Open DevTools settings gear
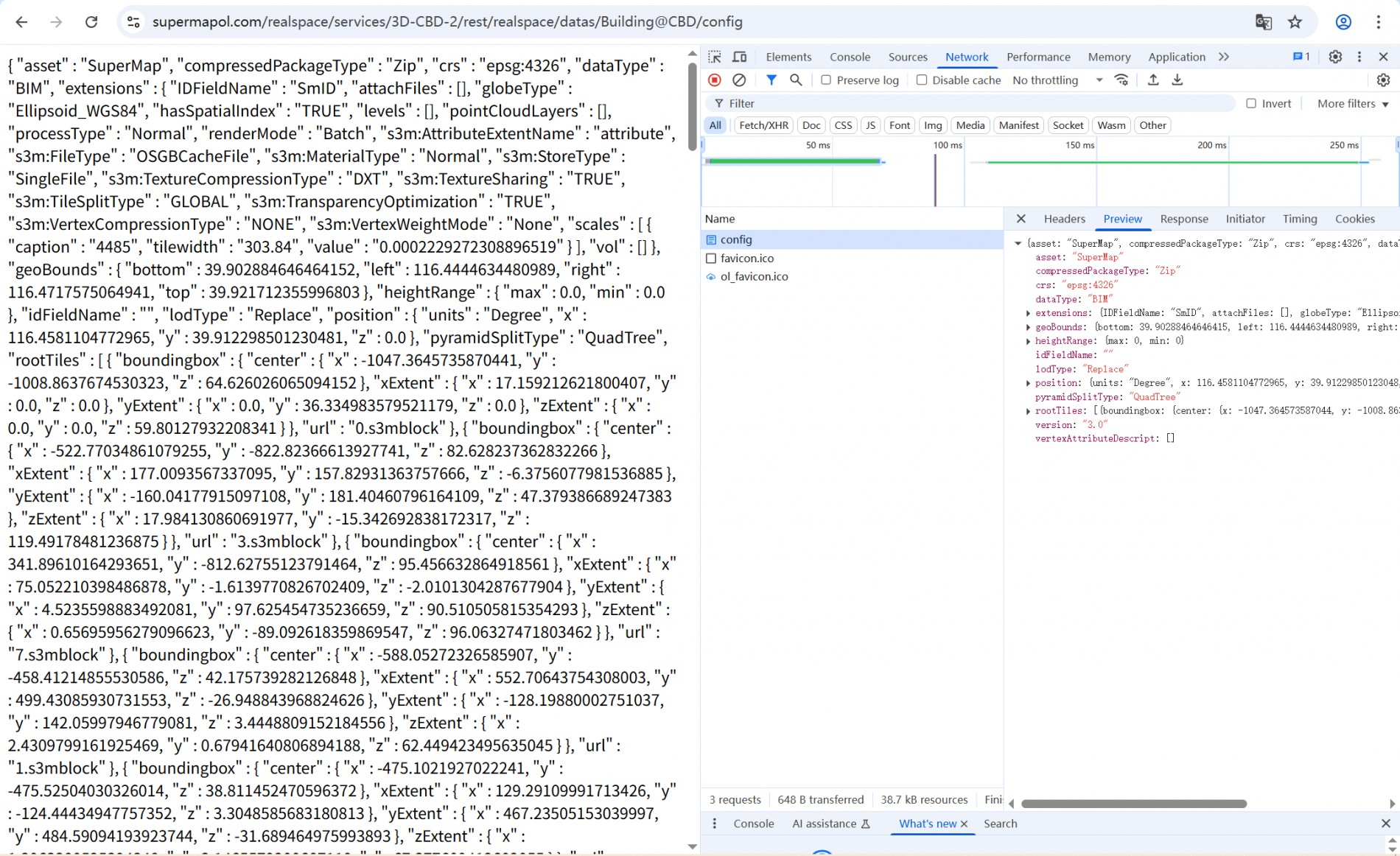 point(1335,57)
